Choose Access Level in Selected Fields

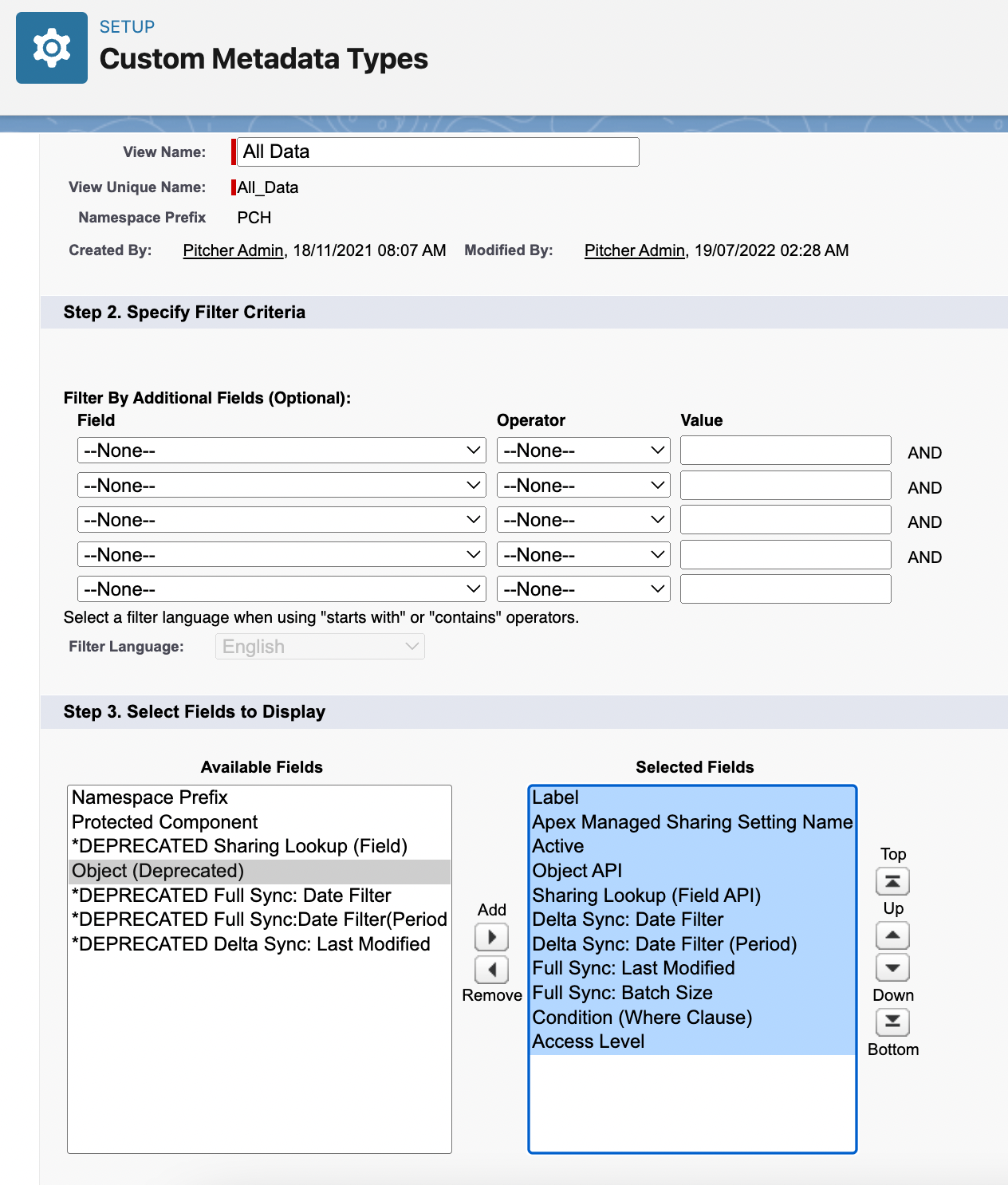[589, 1041]
